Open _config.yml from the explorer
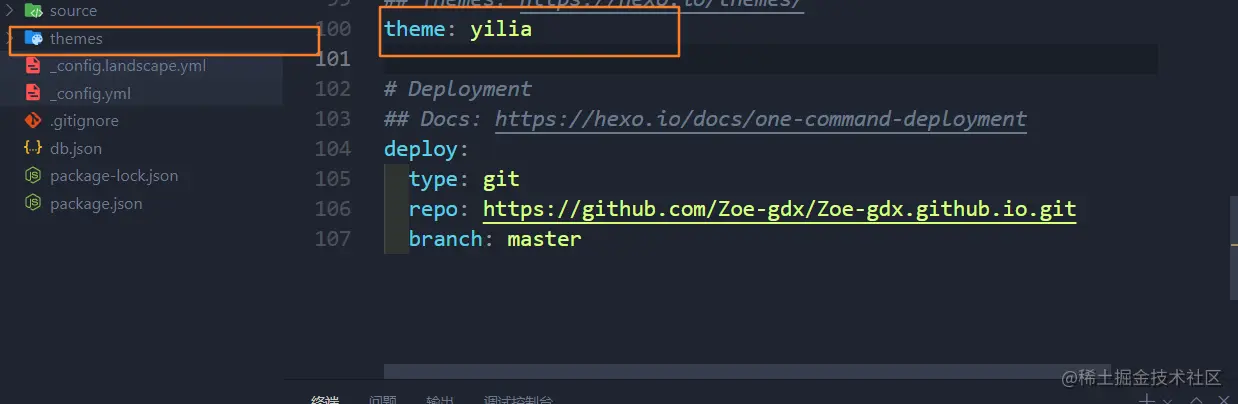 (x=90, y=94)
